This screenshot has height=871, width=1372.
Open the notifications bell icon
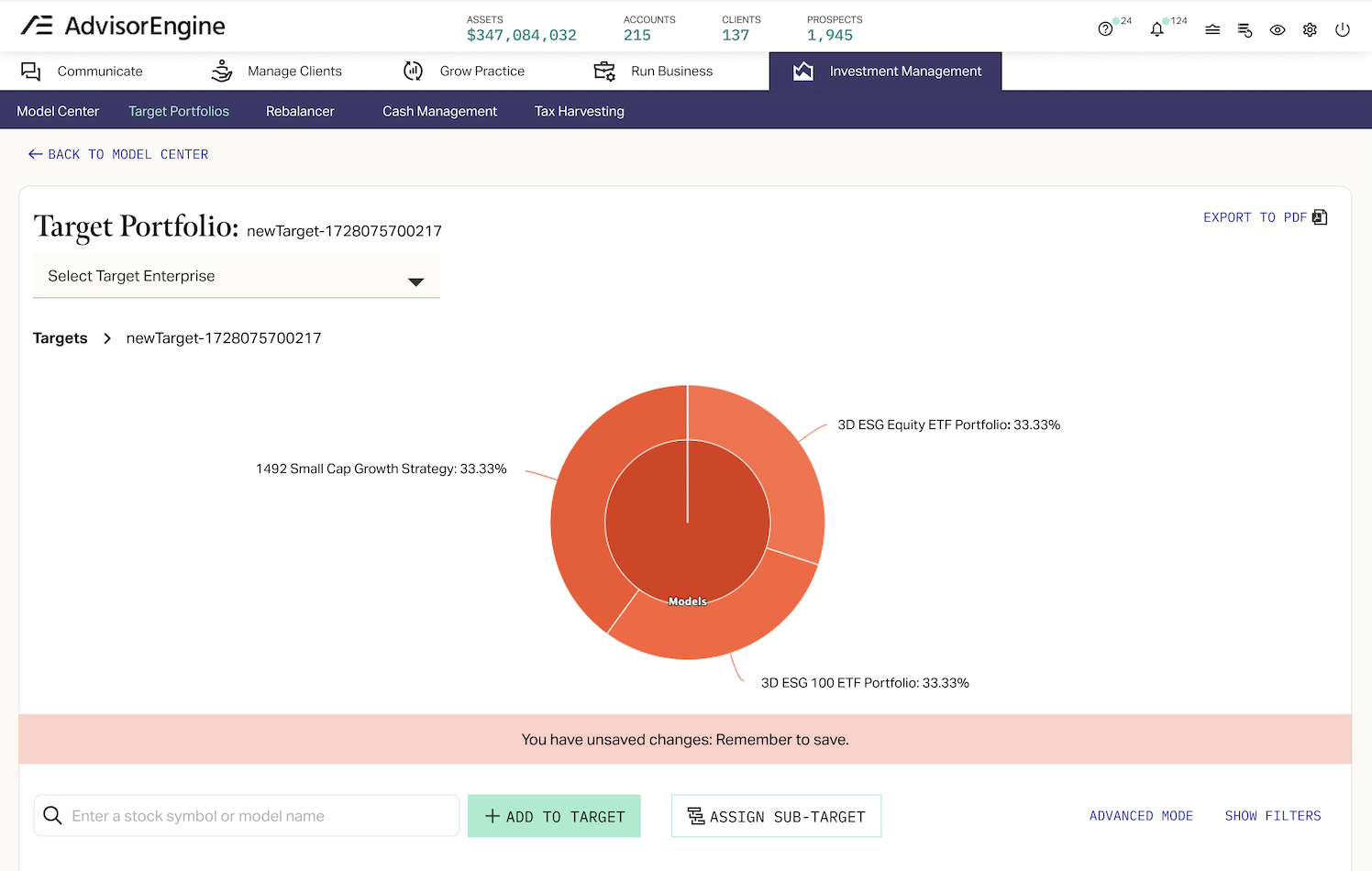pos(1156,29)
